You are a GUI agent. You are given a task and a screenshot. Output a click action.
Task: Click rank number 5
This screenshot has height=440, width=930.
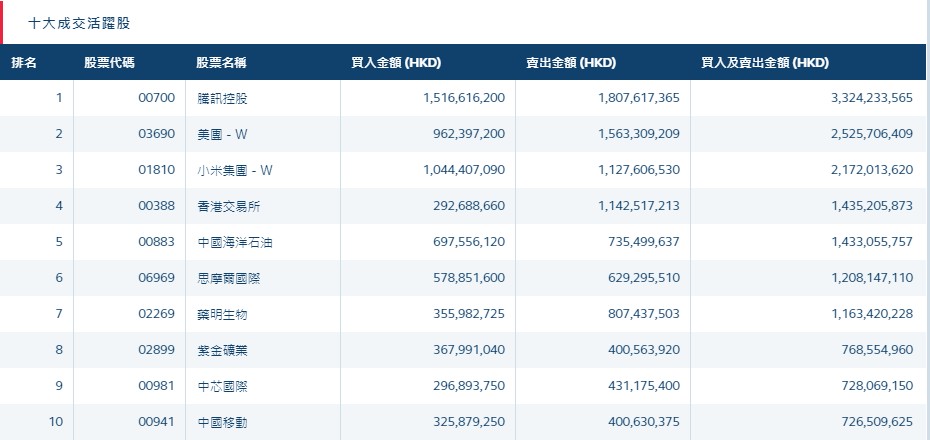tap(59, 242)
